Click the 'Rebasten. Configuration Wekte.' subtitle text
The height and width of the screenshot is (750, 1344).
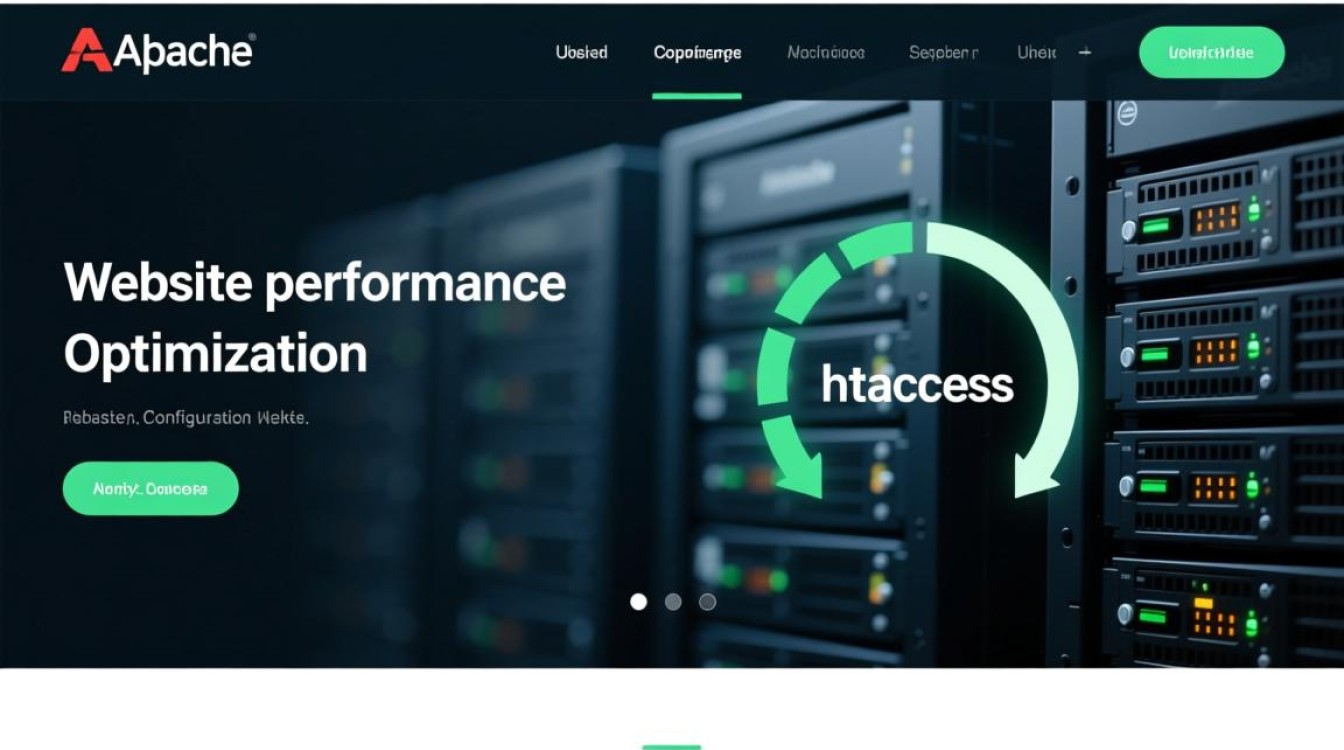pos(186,418)
